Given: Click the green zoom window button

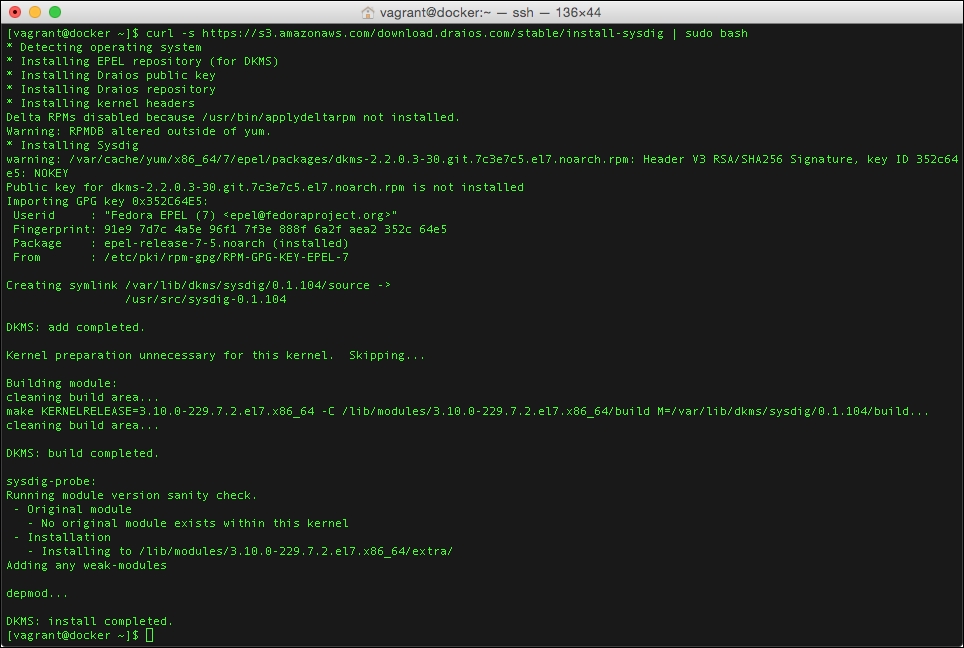Looking at the screenshot, I should coord(55,12).
